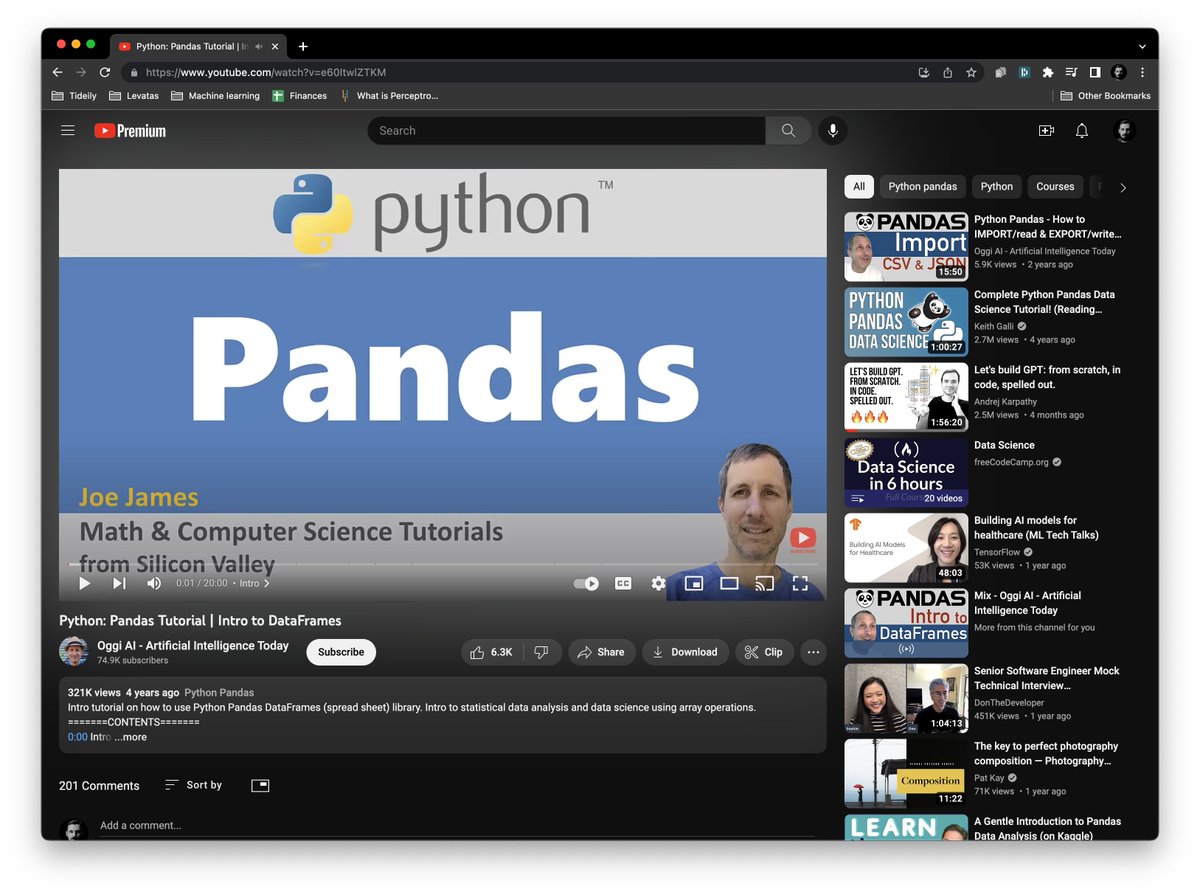This screenshot has height=895, width=1200.
Task: Enter full screen mode
Action: 800,583
